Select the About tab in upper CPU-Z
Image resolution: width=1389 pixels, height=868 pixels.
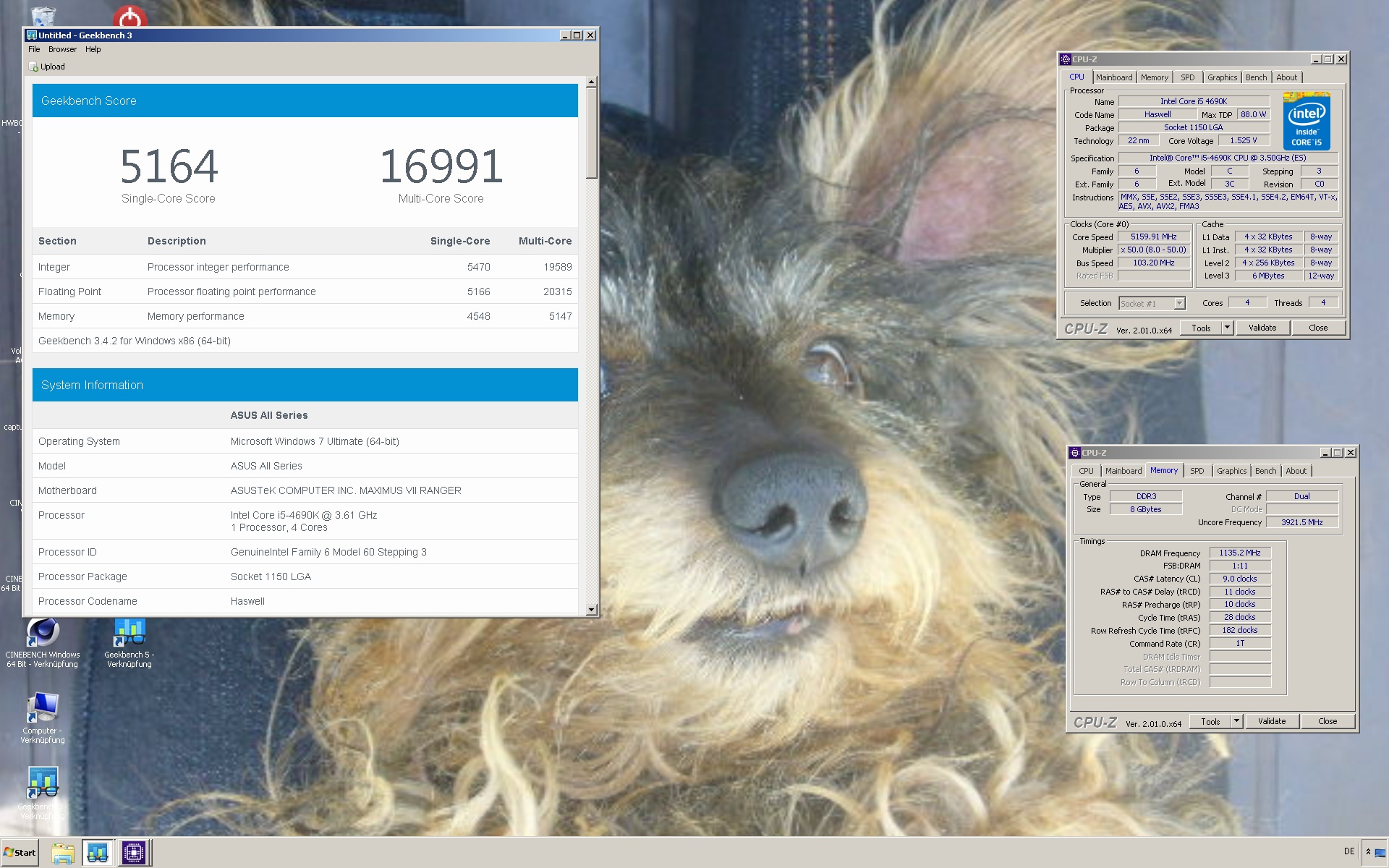pyautogui.click(x=1287, y=77)
